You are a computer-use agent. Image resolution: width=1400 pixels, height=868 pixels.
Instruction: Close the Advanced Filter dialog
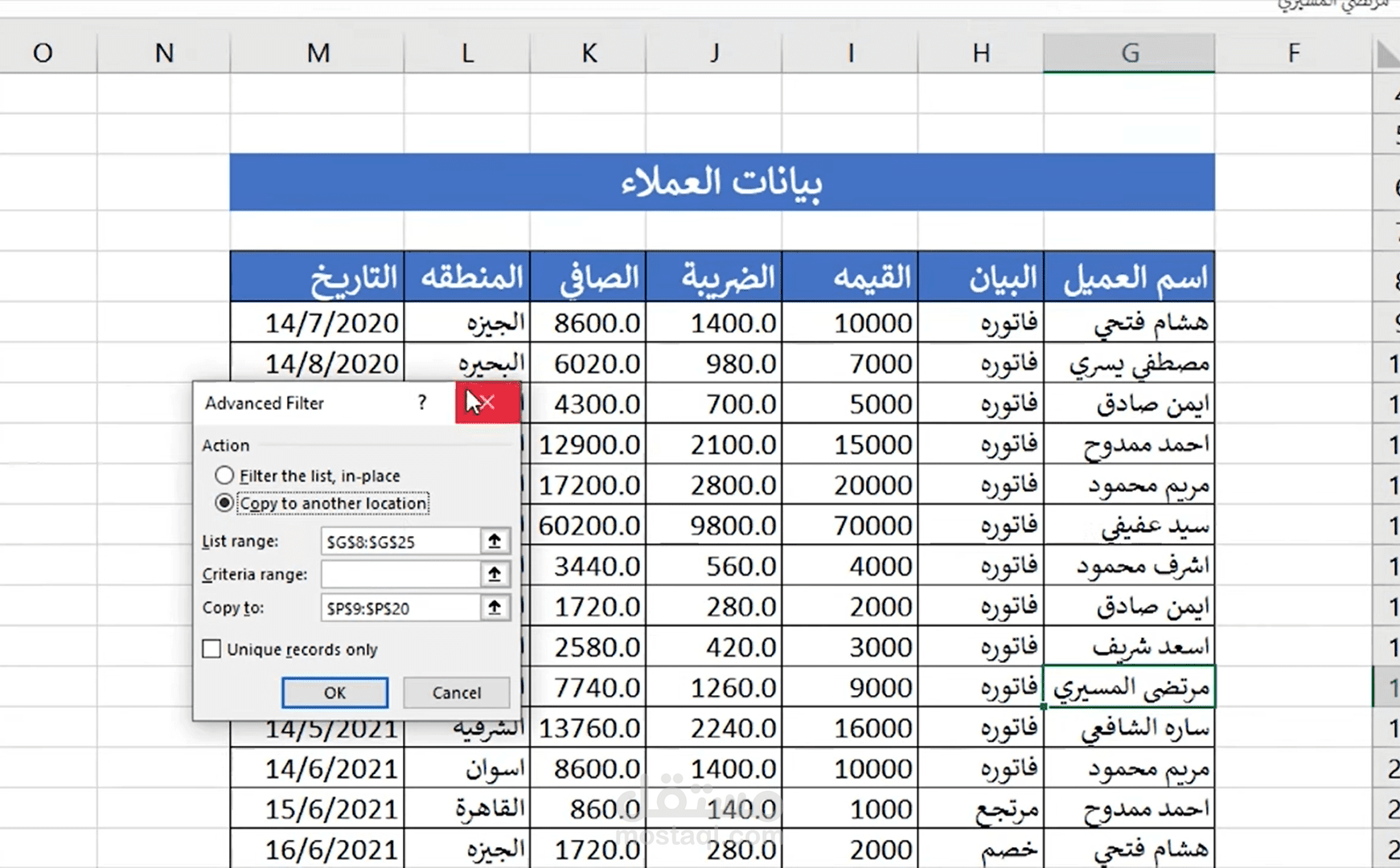click(x=487, y=403)
